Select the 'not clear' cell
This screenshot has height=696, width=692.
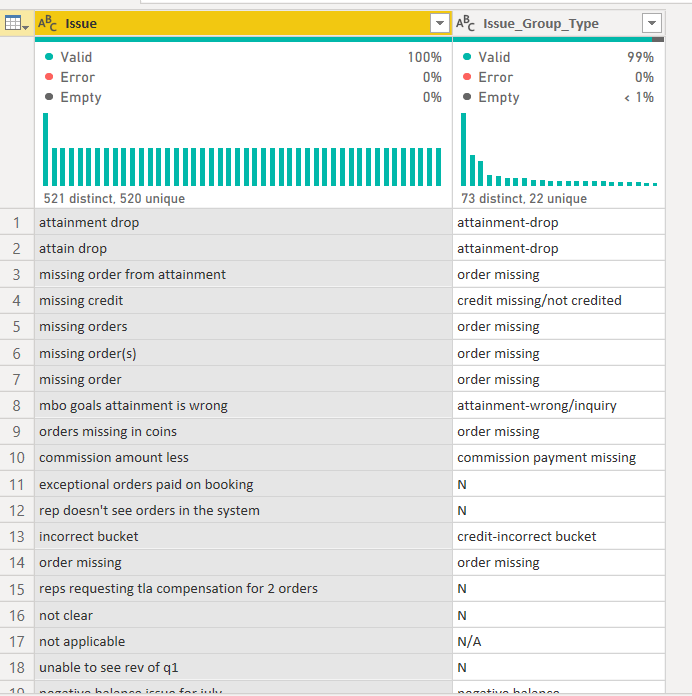243,615
